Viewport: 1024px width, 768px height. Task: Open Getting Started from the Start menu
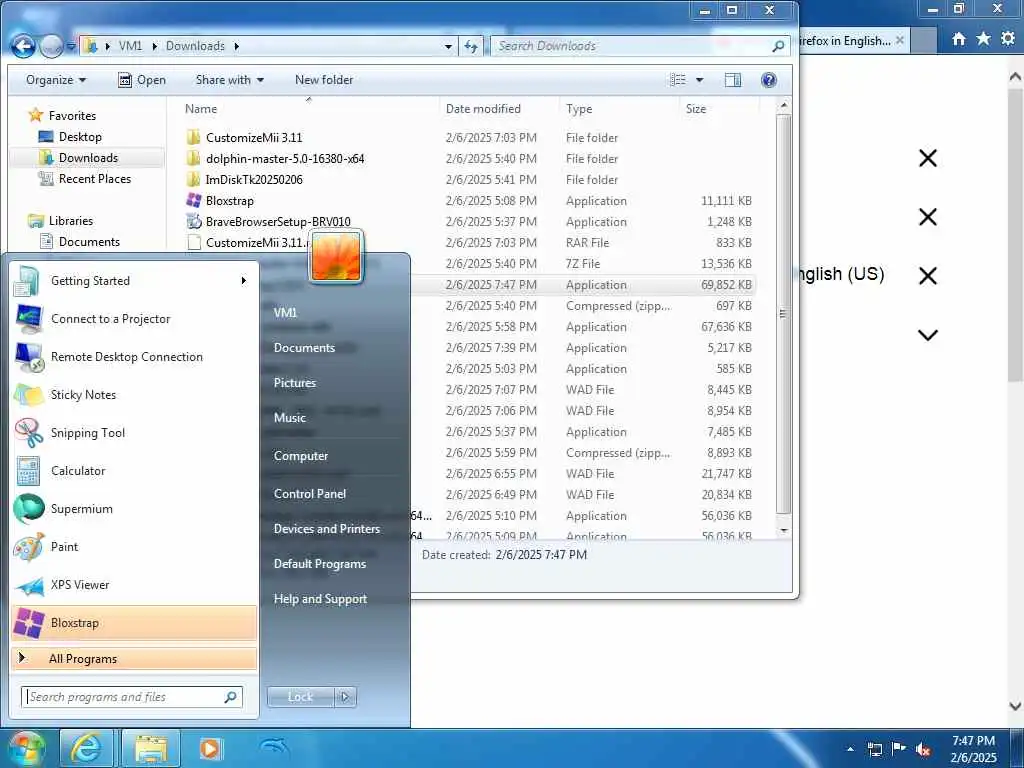(x=134, y=281)
